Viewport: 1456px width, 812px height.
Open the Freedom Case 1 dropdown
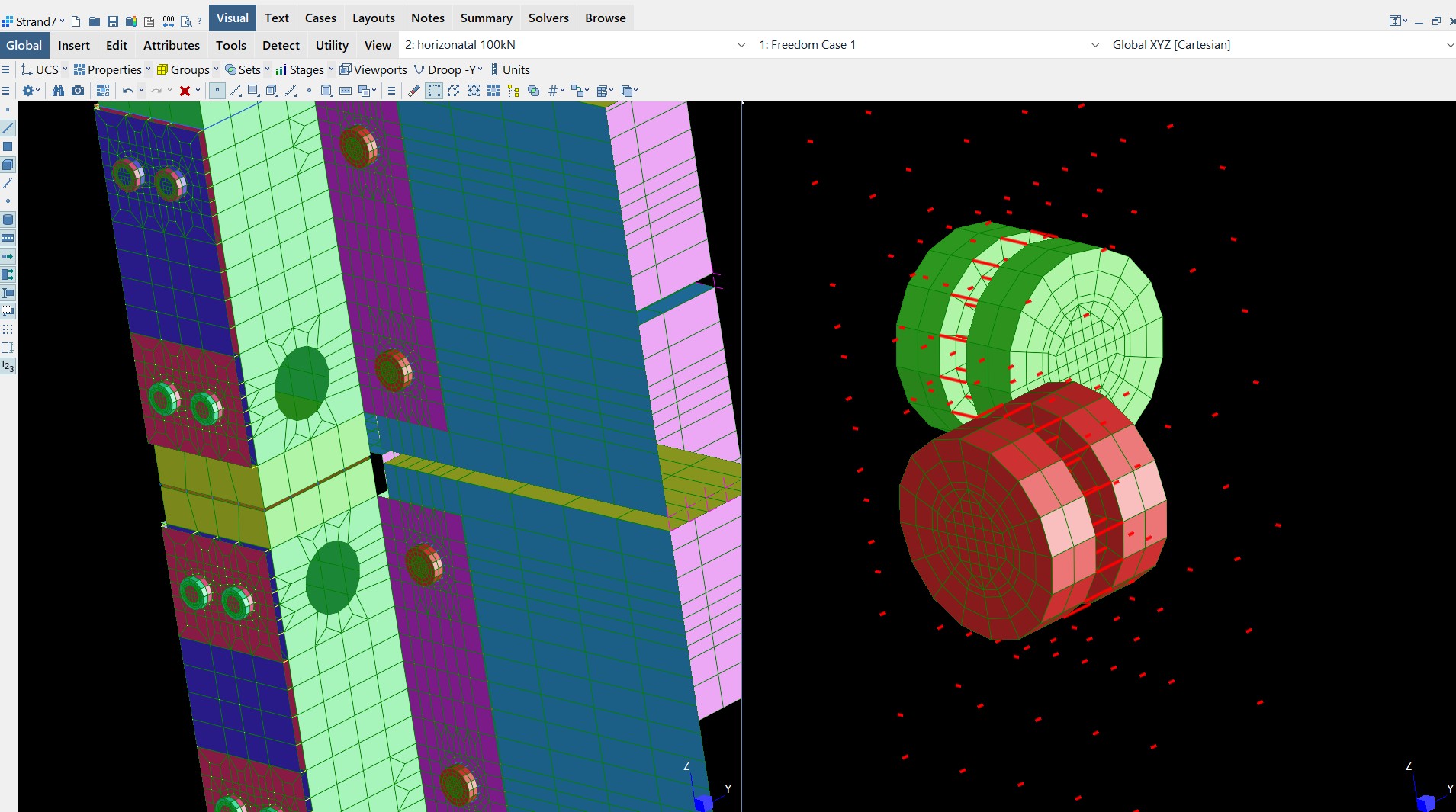coord(928,45)
